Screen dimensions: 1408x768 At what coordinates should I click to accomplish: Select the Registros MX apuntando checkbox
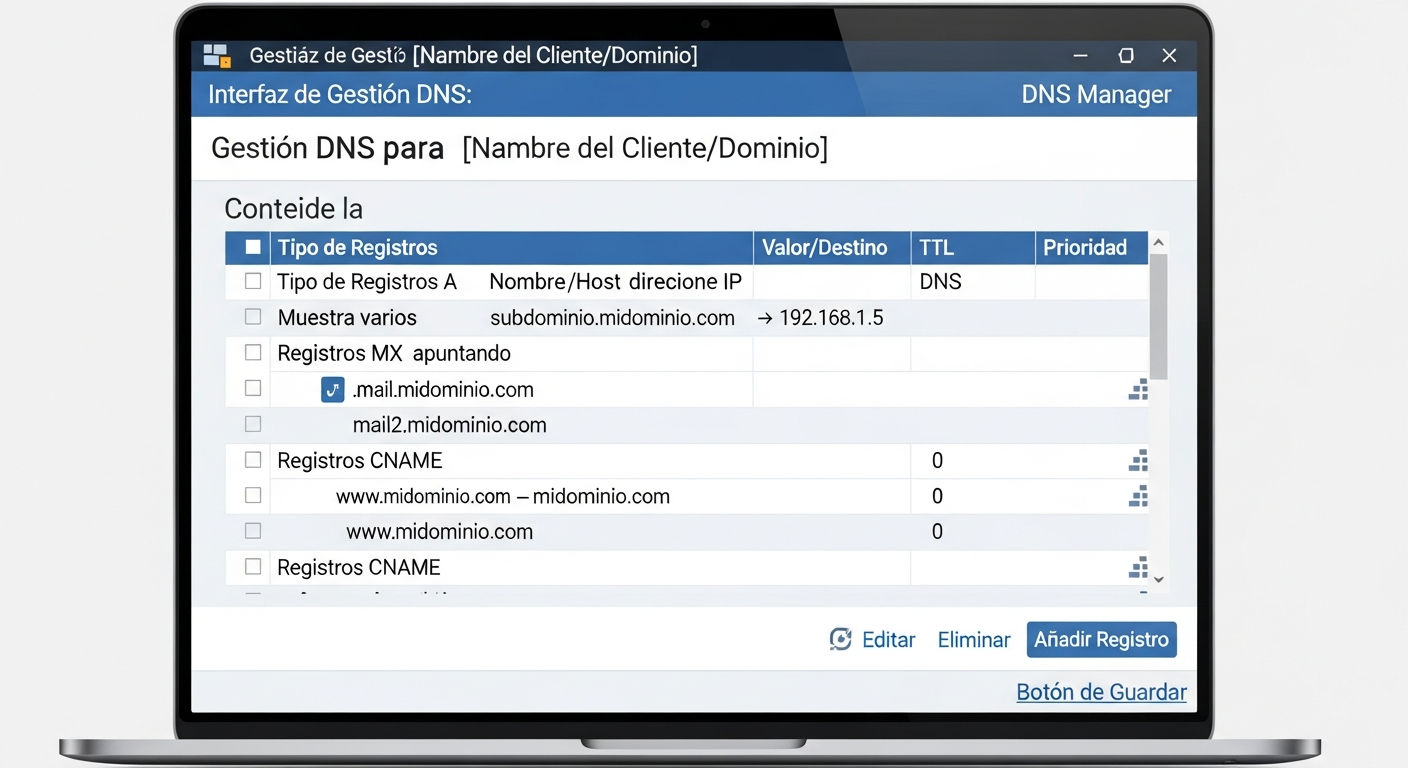[x=253, y=353]
